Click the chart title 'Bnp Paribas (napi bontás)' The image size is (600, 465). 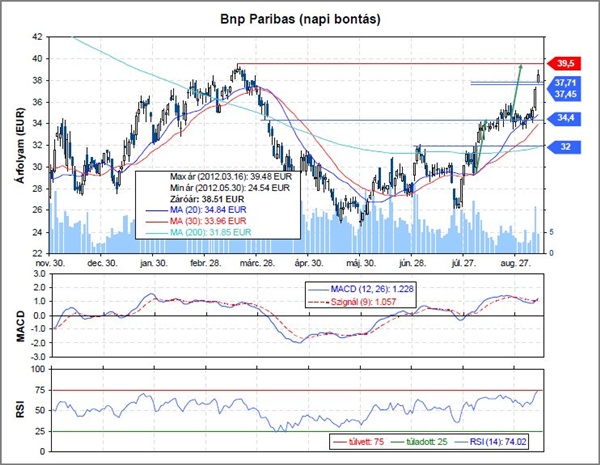(x=300, y=19)
